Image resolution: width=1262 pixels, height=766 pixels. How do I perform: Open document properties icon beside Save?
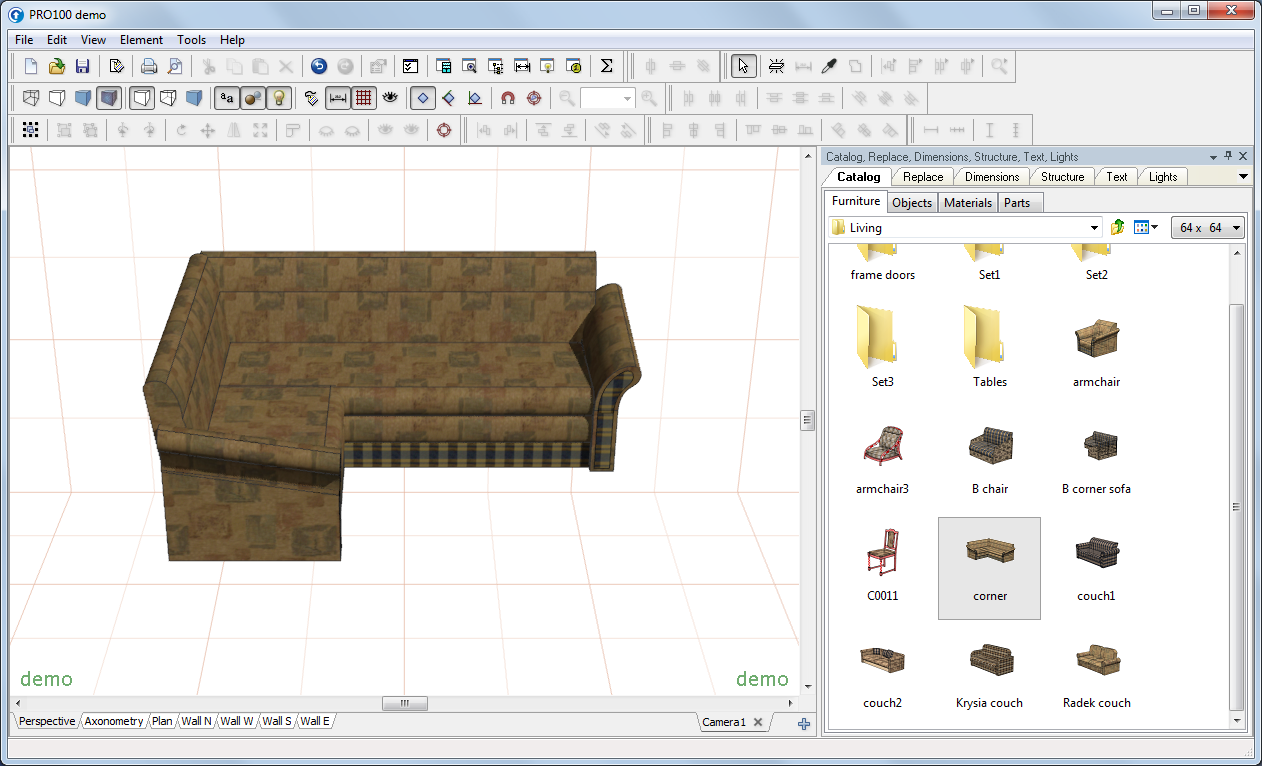click(x=116, y=67)
